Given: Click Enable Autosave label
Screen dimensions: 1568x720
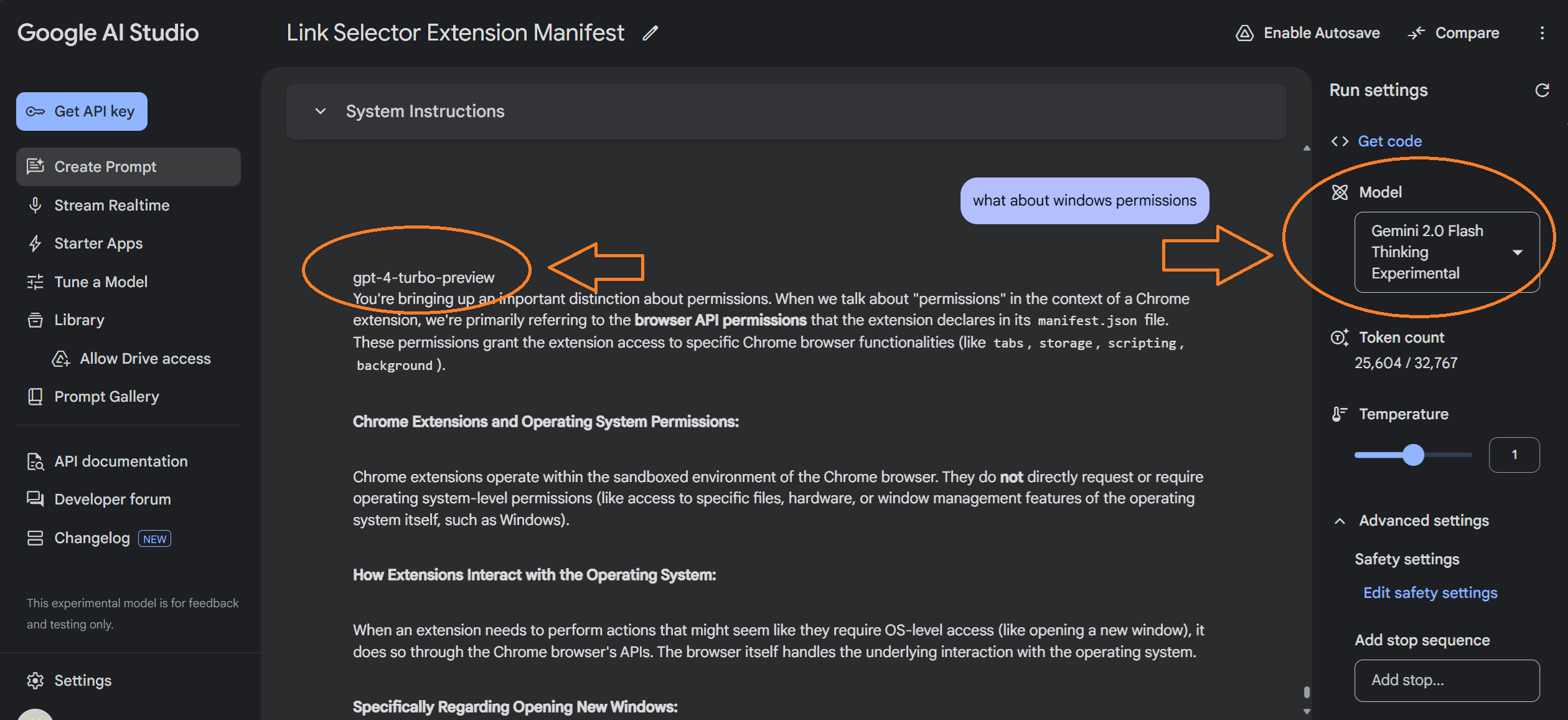Looking at the screenshot, I should click(1321, 33).
